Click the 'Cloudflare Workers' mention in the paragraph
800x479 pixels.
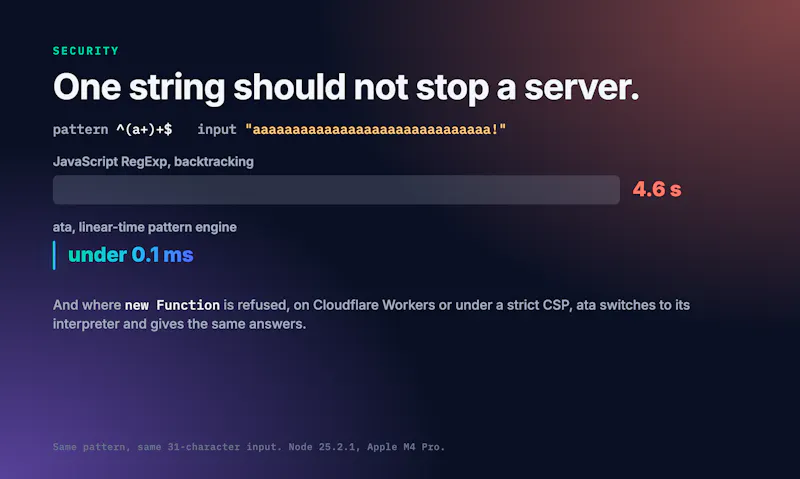point(374,305)
